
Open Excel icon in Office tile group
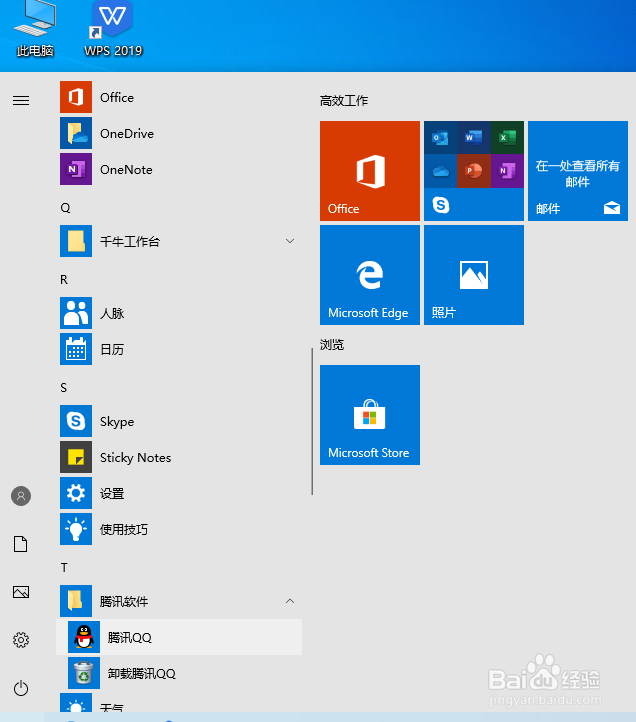(508, 137)
